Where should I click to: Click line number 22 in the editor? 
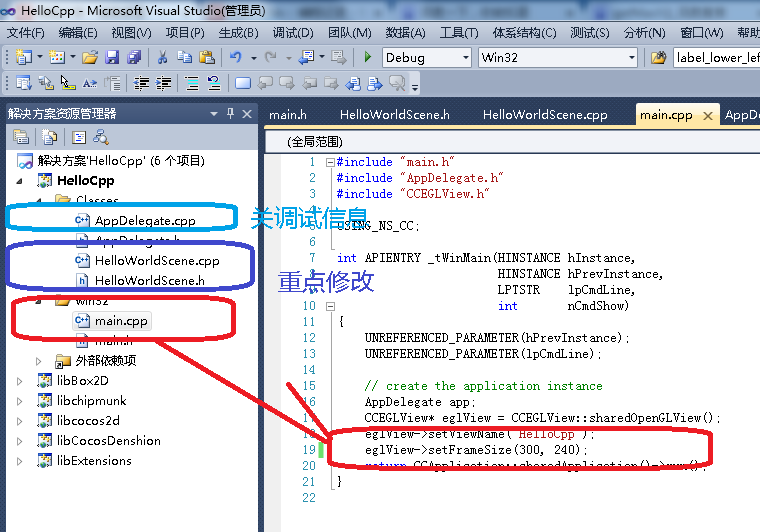[309, 498]
